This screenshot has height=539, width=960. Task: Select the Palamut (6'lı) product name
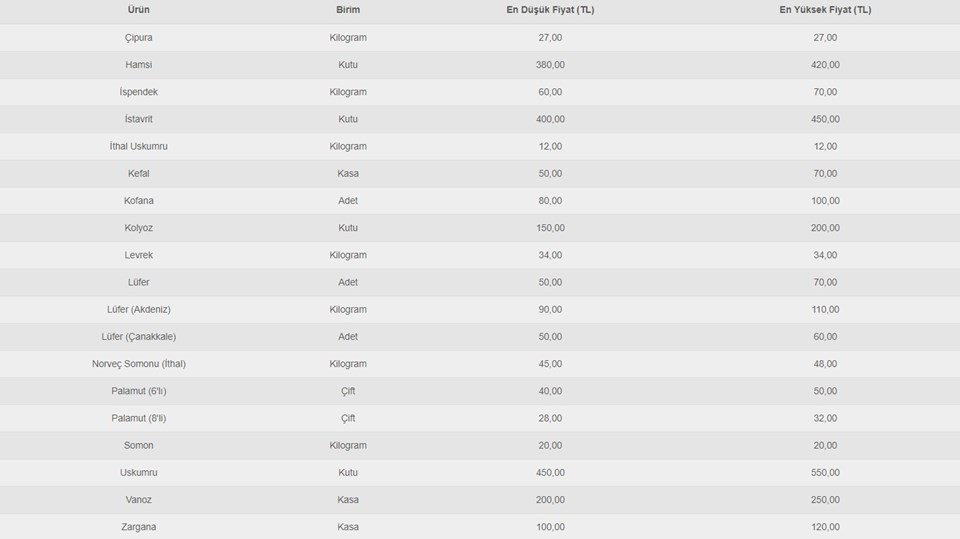point(139,391)
